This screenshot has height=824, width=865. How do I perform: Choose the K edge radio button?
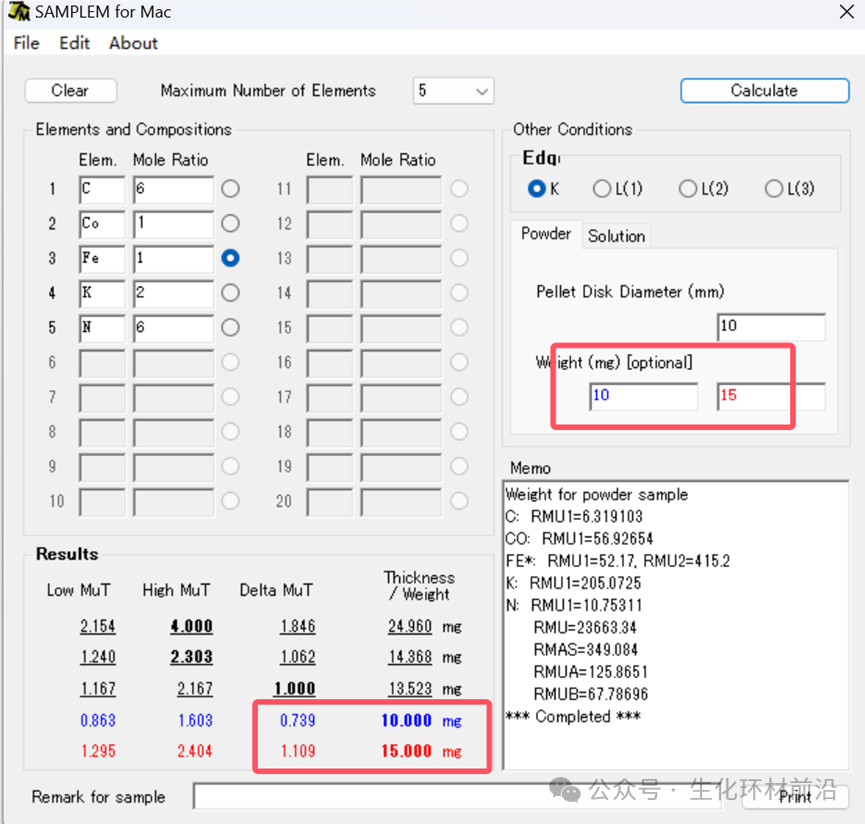point(536,189)
